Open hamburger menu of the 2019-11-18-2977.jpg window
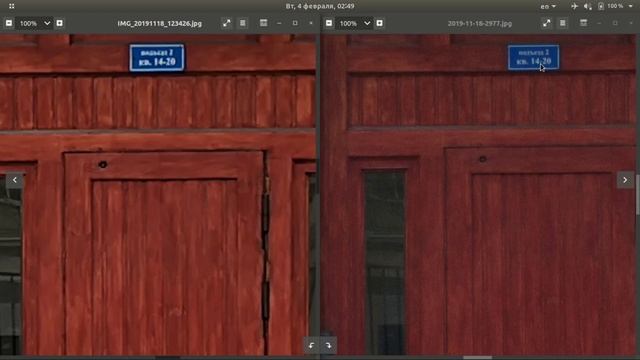The height and width of the screenshot is (360, 640). [563, 23]
